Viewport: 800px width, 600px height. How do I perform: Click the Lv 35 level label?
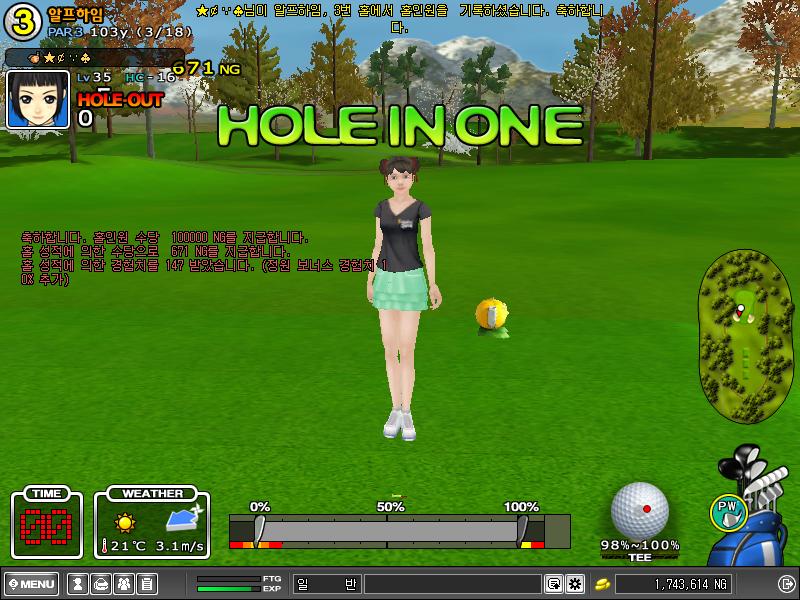tap(94, 78)
